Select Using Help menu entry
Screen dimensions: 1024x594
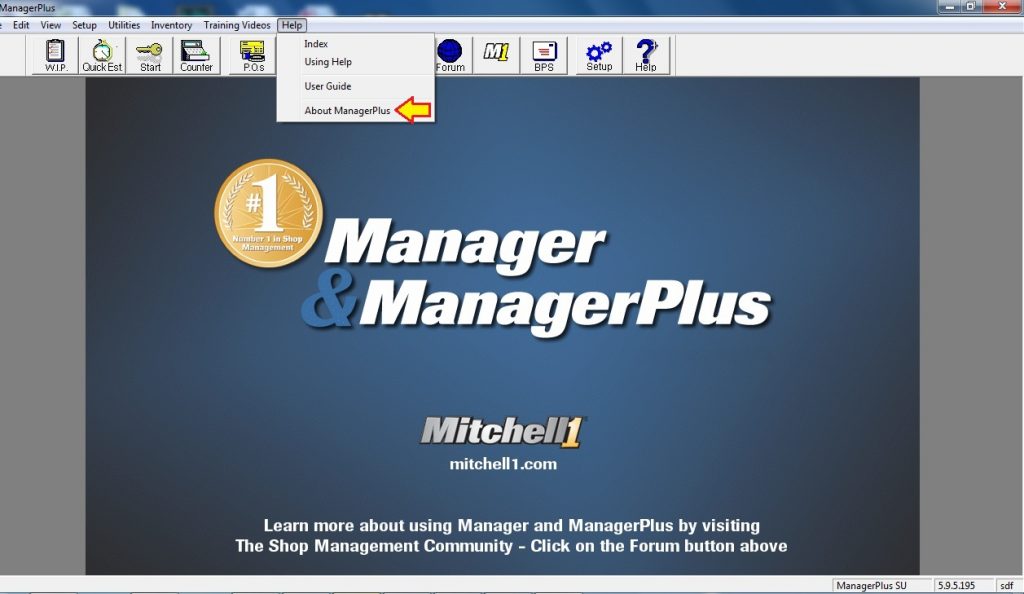click(x=327, y=62)
